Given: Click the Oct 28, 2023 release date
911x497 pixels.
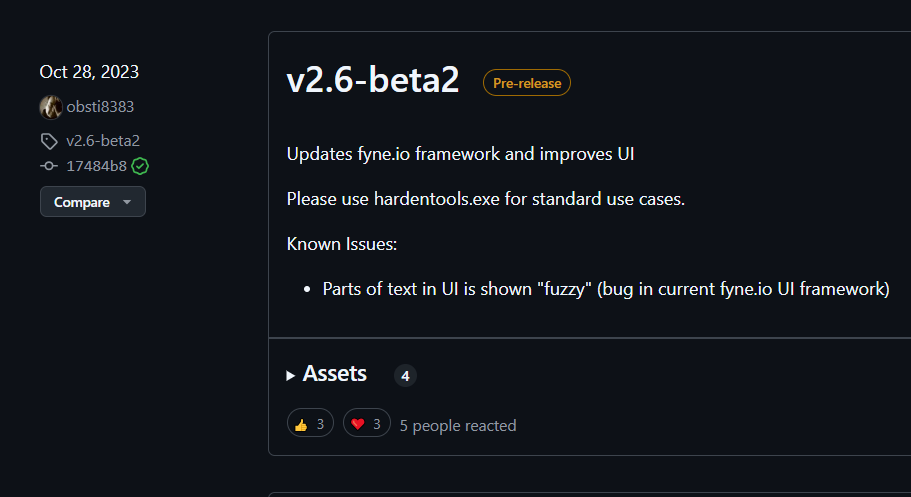Looking at the screenshot, I should (x=89, y=72).
